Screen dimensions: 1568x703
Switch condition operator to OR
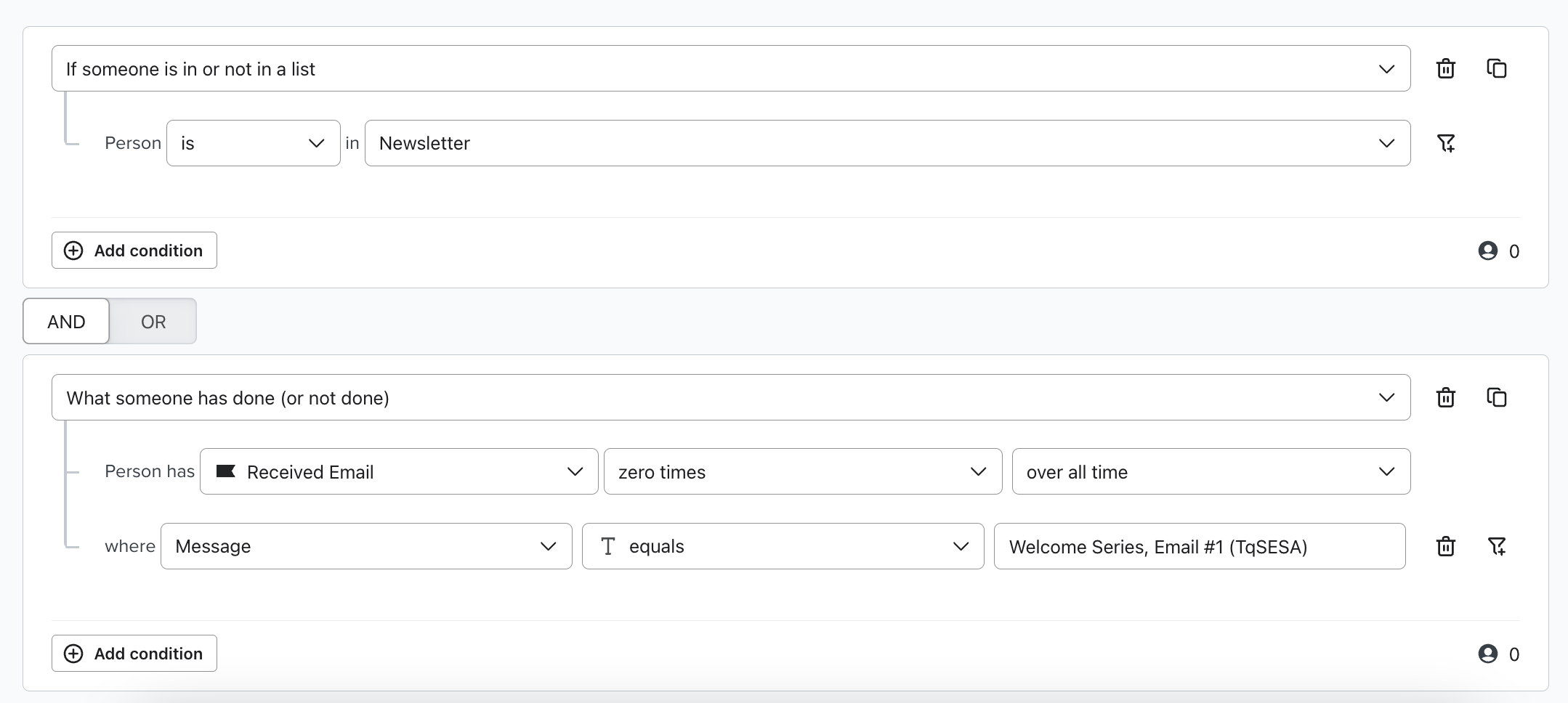click(153, 322)
